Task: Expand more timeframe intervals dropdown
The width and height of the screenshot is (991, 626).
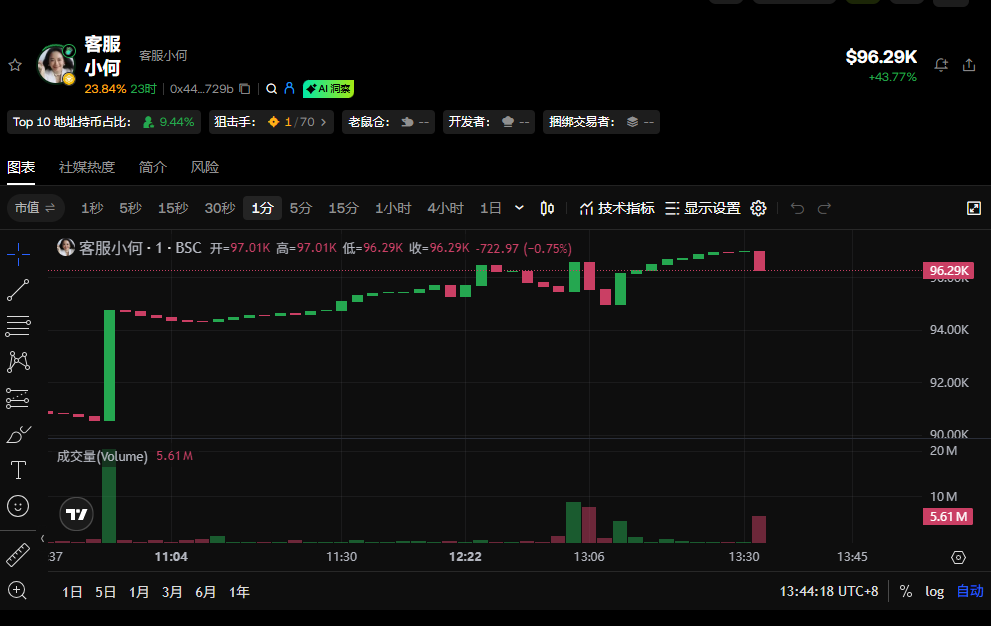Action: 519,208
